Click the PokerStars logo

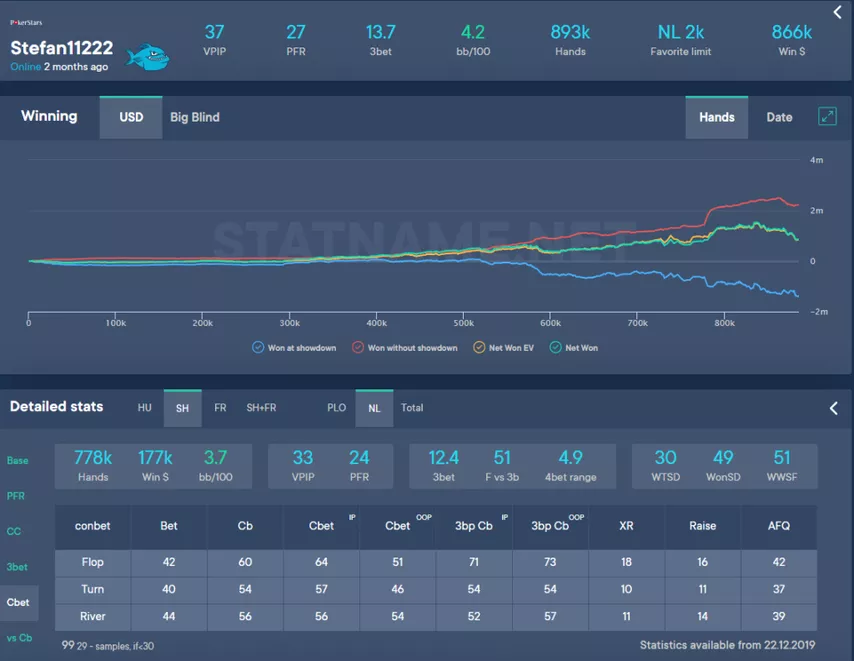pyautogui.click(x=26, y=21)
